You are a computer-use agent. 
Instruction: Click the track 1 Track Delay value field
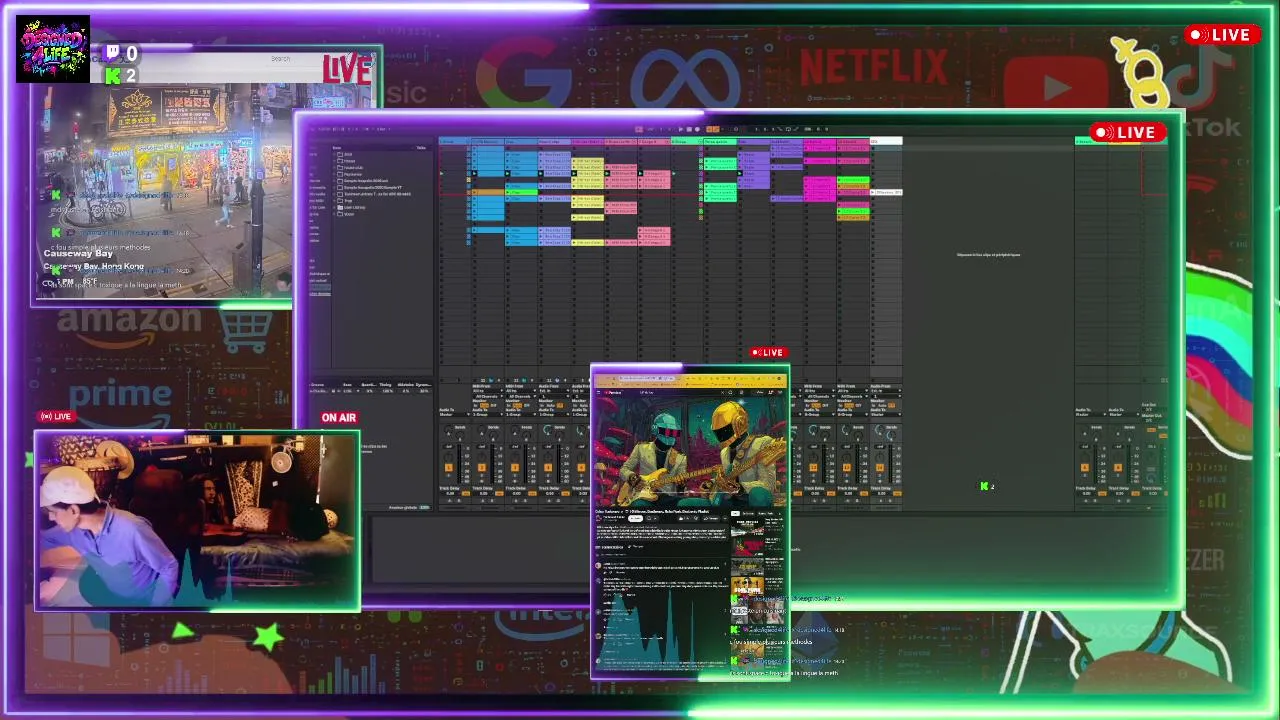pyautogui.click(x=449, y=493)
